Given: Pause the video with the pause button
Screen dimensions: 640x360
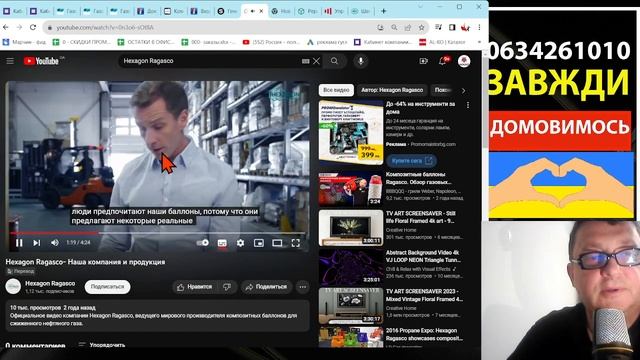Looking at the screenshot, I should coord(19,243).
